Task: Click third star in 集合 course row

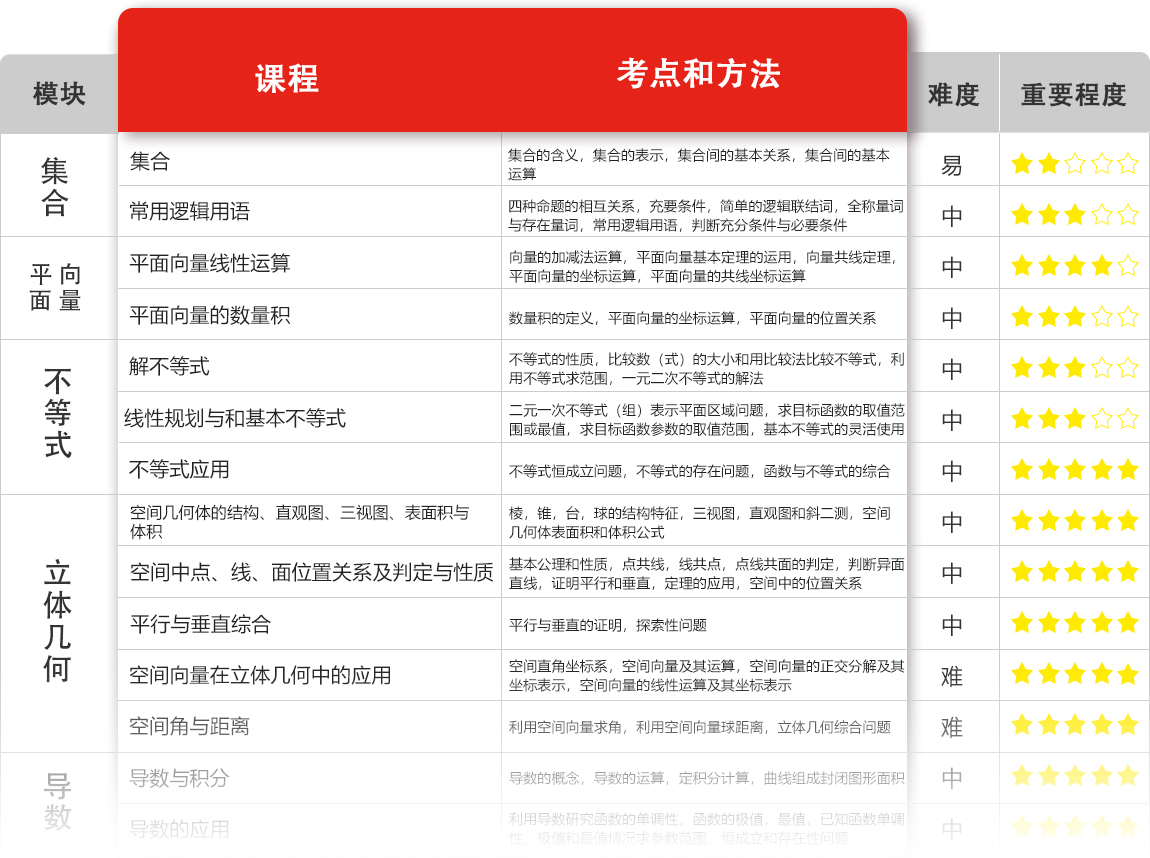Action: [x=1075, y=164]
